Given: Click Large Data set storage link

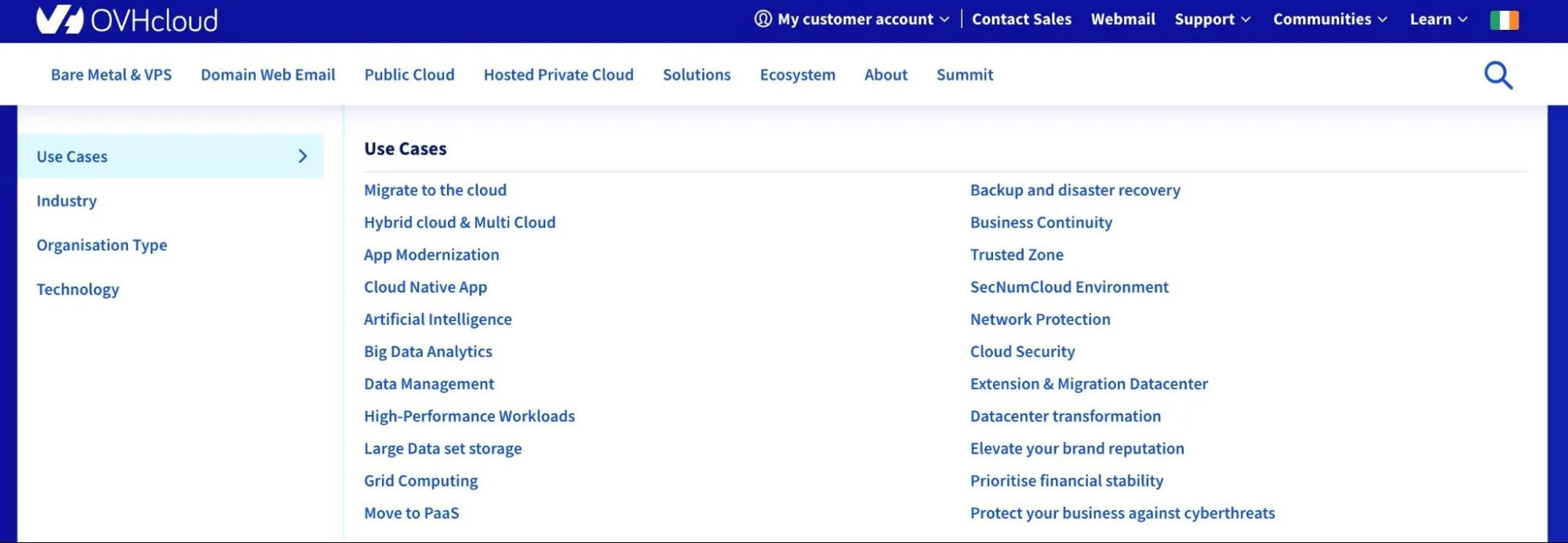Looking at the screenshot, I should [443, 448].
